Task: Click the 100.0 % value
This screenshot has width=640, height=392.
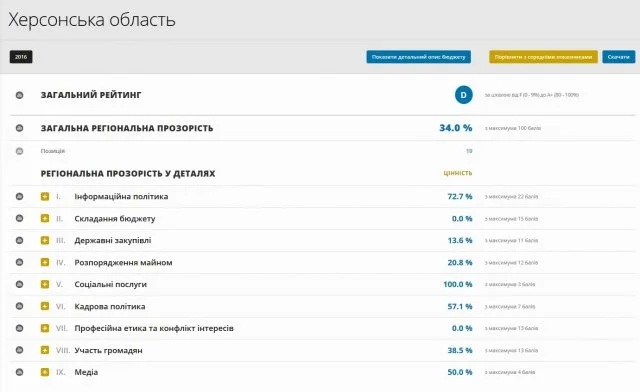Action: [x=458, y=284]
